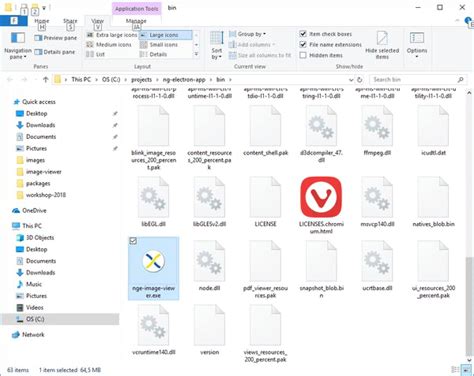Image resolution: width=474 pixels, height=376 pixels.
Task: Toggle the Preview pane
Action: (x=55, y=38)
